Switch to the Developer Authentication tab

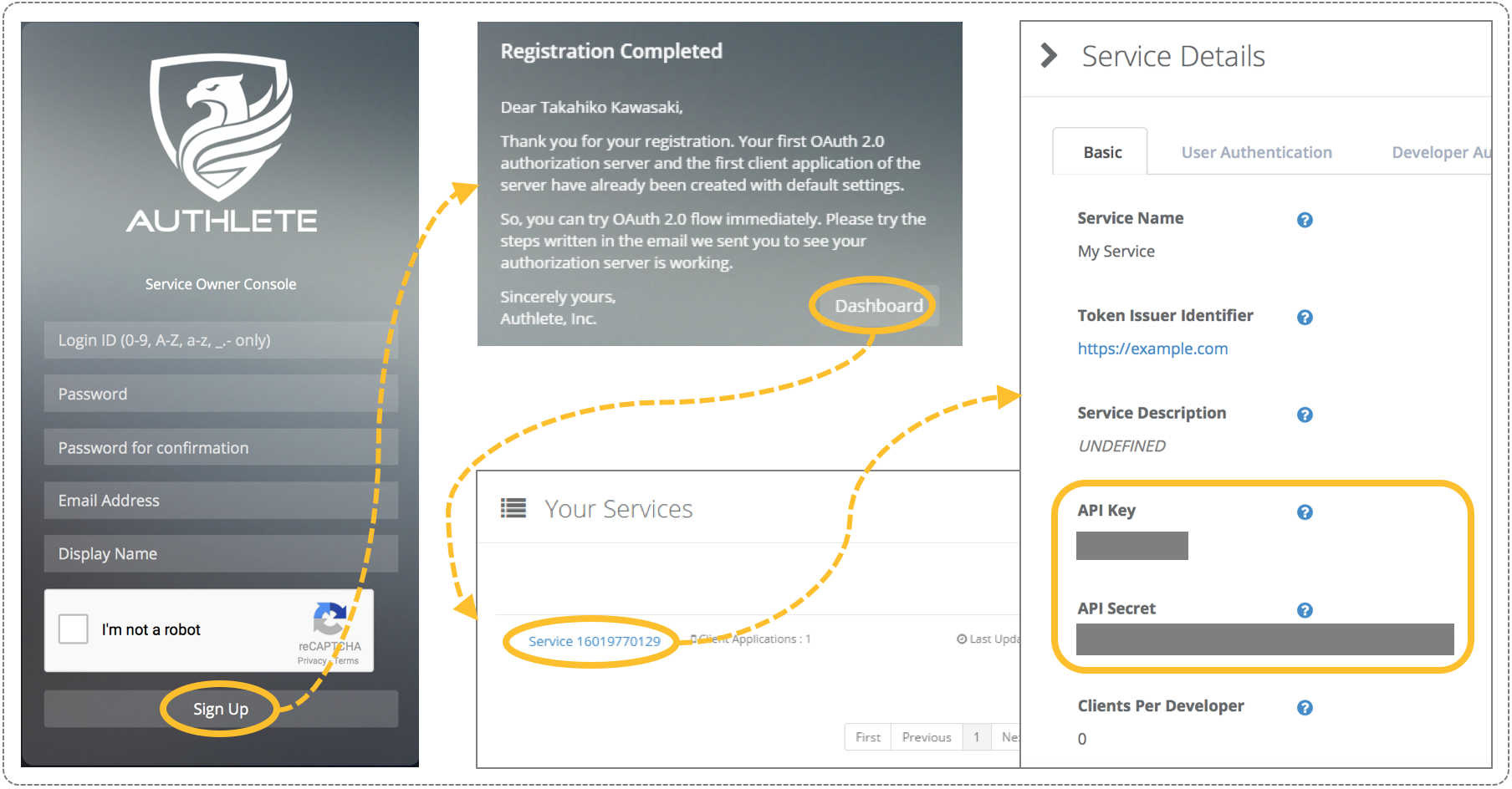[1441, 152]
